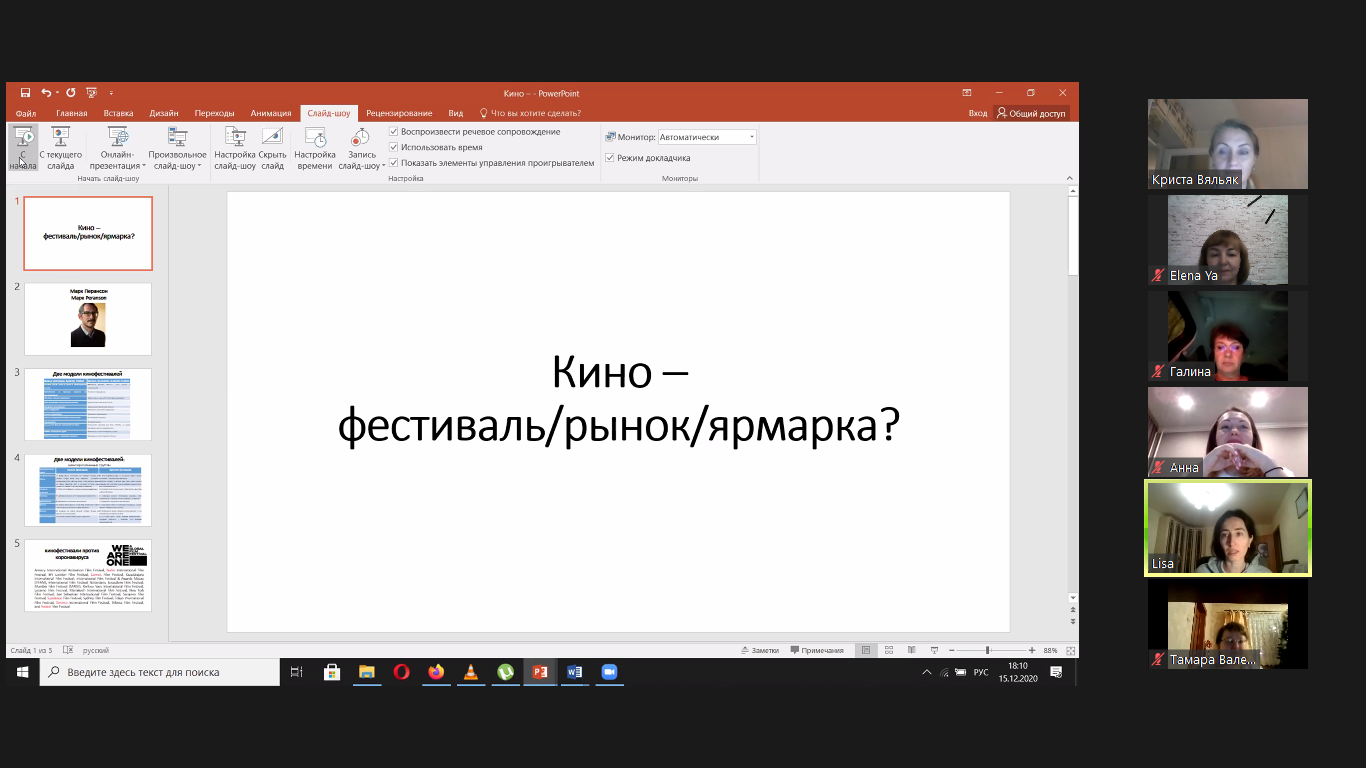Disable 'Режим докладчика' presenter view checkbox

coord(610,158)
